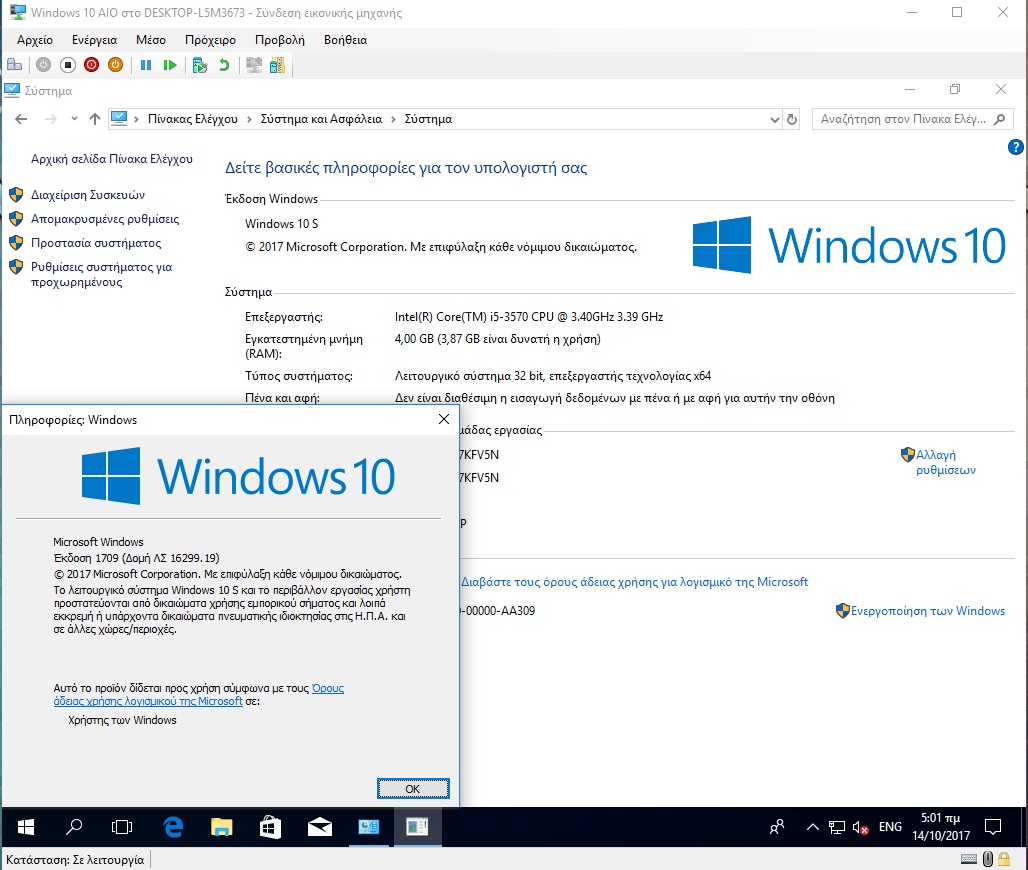Click the ENG language indicator
Viewport: 1028px width, 870px height.
(890, 827)
